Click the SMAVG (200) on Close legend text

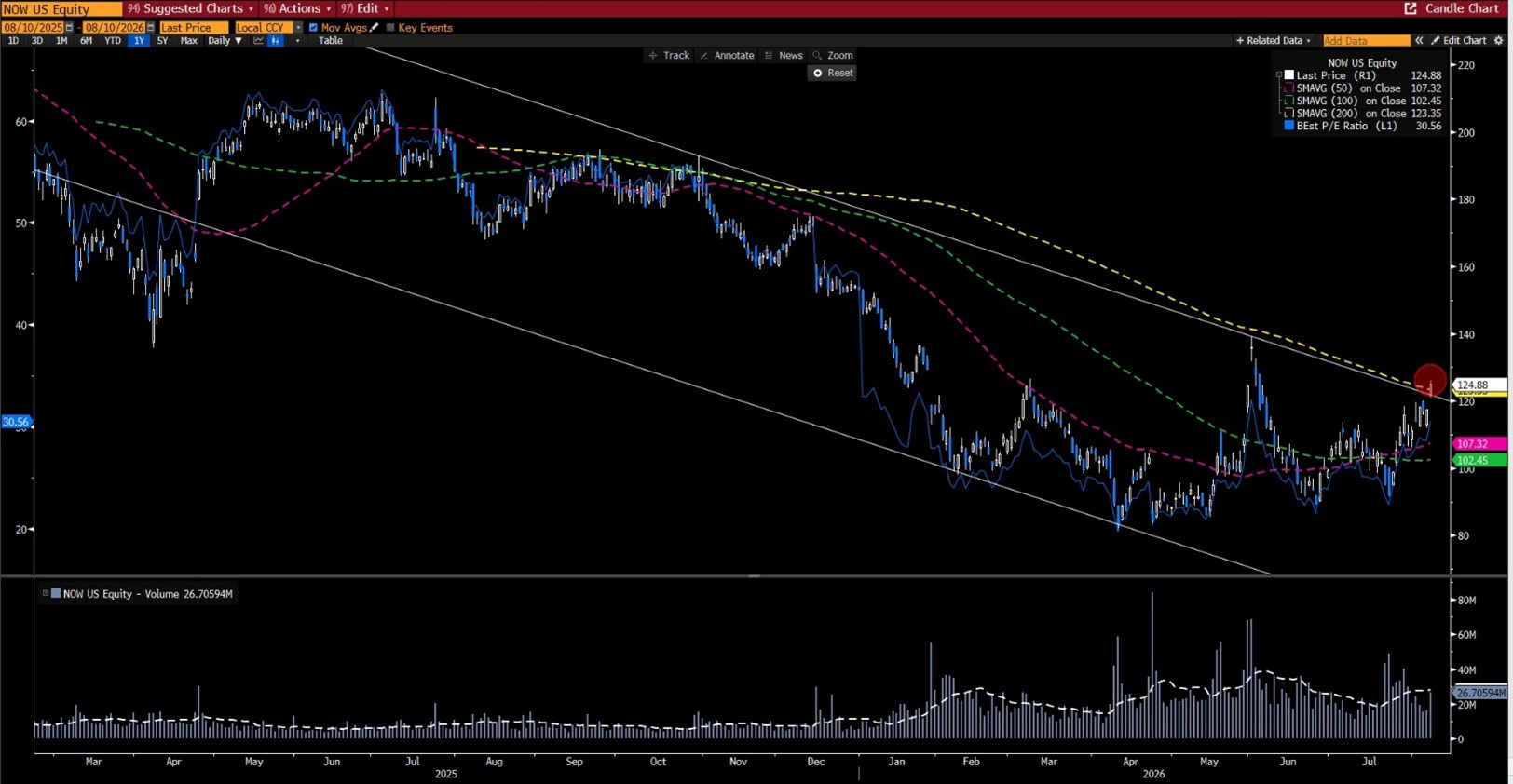(x=1351, y=114)
